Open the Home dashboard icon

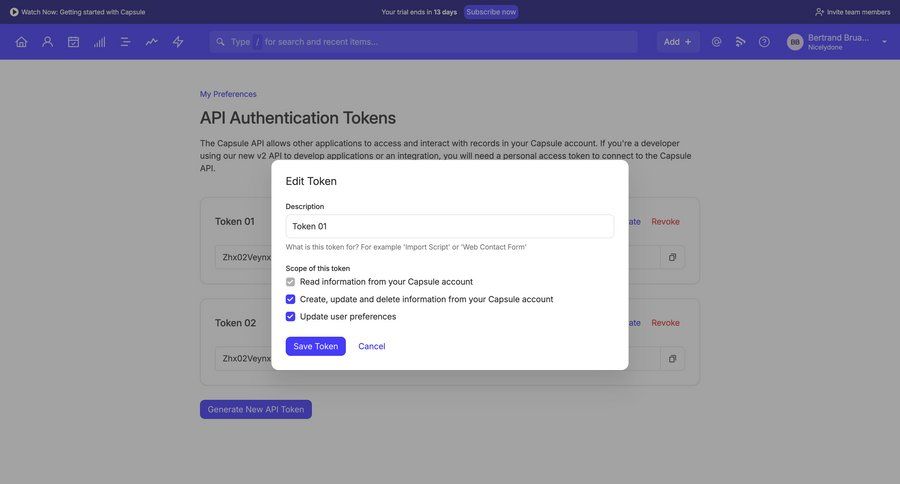click(x=21, y=42)
